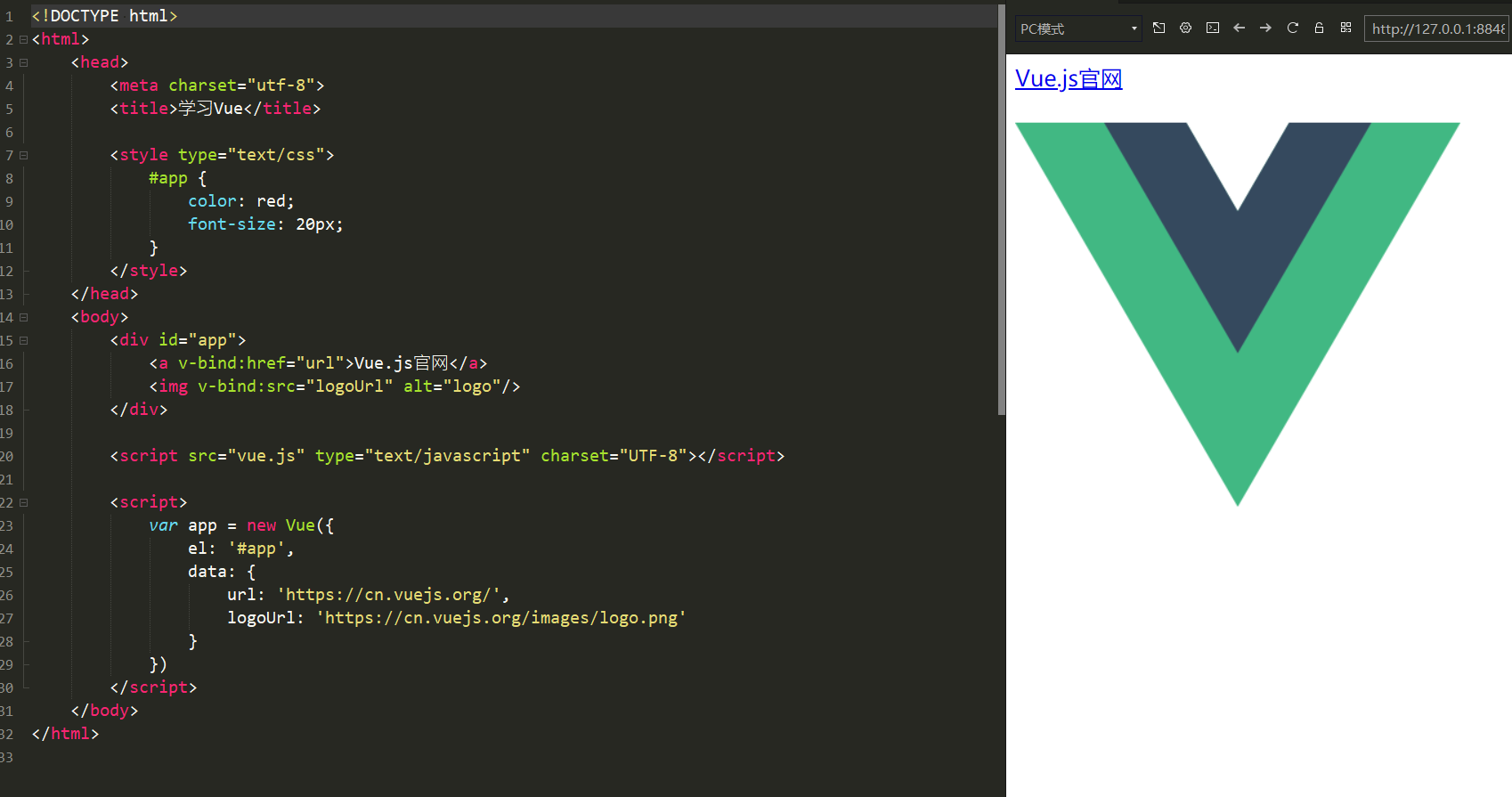Screen dimensions: 1512x797
Task: Click the editor vertical scrollbar
Action: [x=1001, y=209]
